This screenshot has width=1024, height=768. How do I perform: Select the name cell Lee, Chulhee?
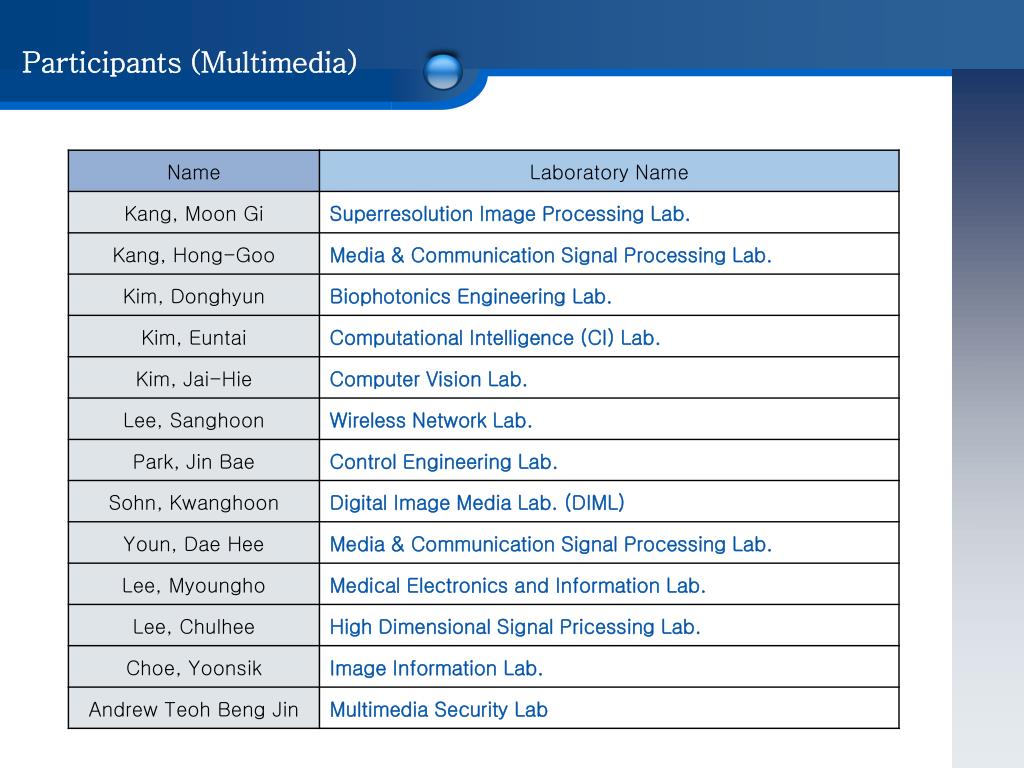click(194, 627)
